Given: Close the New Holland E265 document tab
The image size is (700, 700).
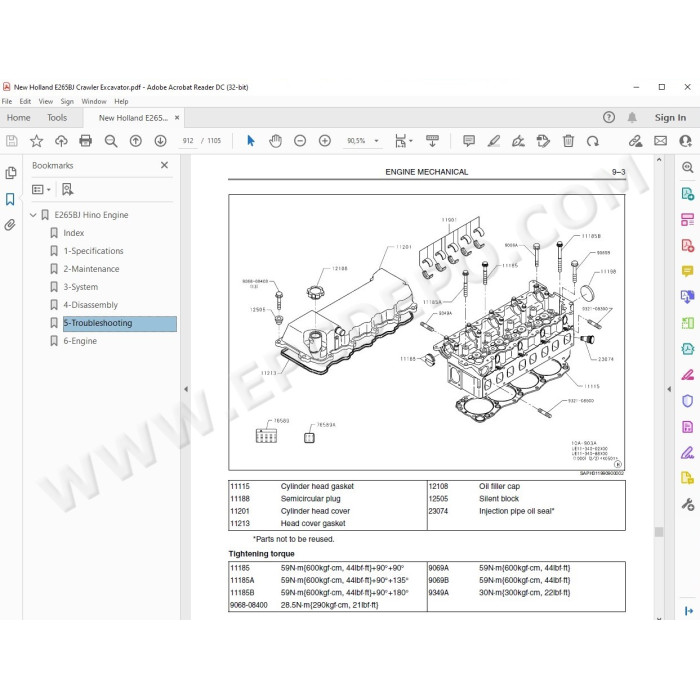Looking at the screenshot, I should [177, 118].
